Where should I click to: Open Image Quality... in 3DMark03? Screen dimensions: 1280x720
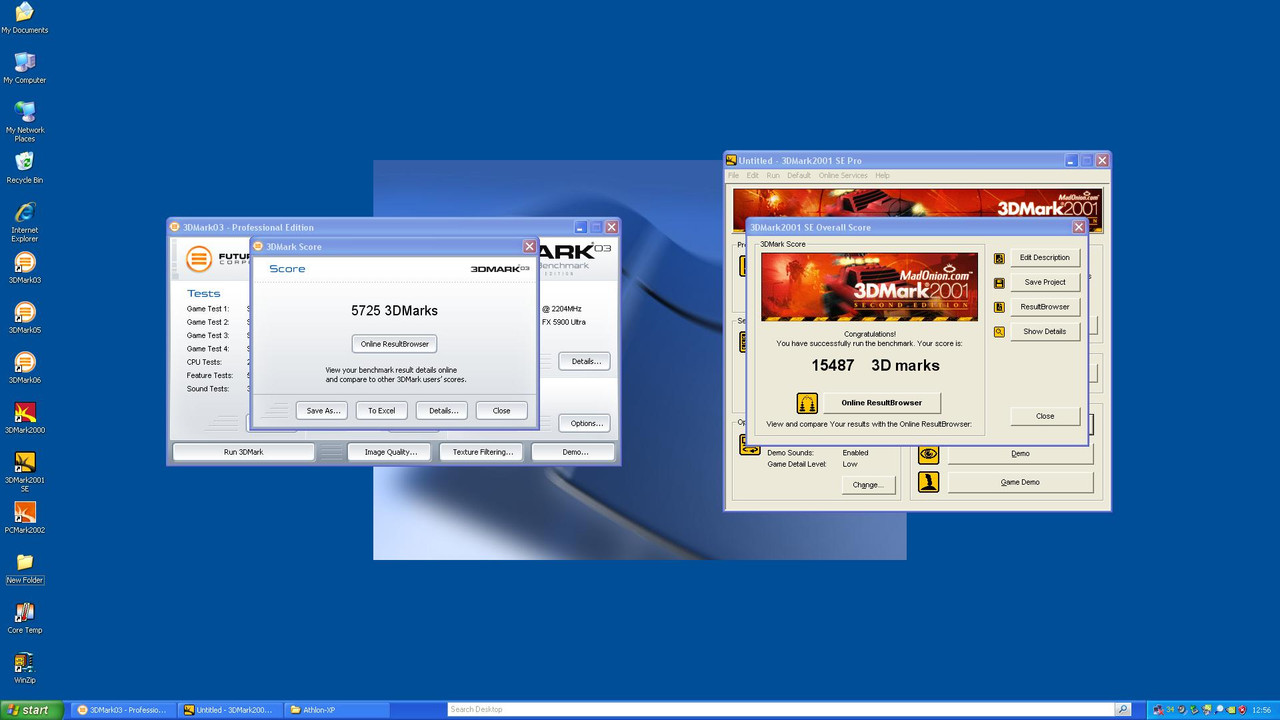tap(389, 452)
